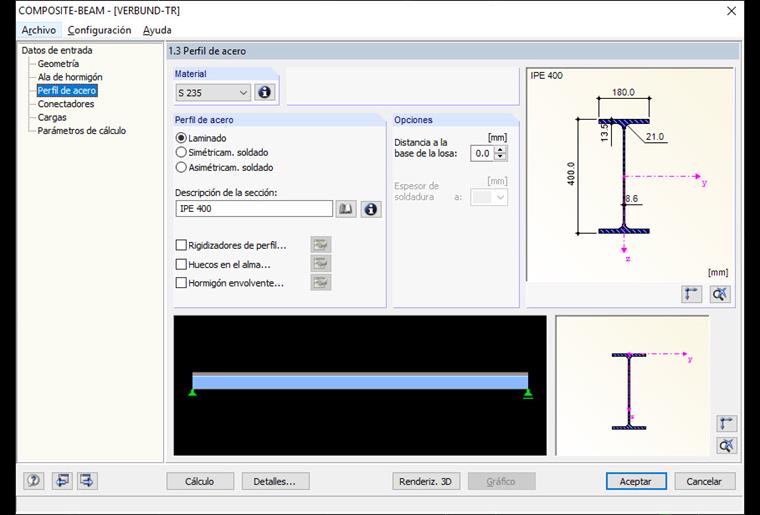Click zoom reset icon in IPE 400 preview
The image size is (760, 515).
pyautogui.click(x=720, y=294)
